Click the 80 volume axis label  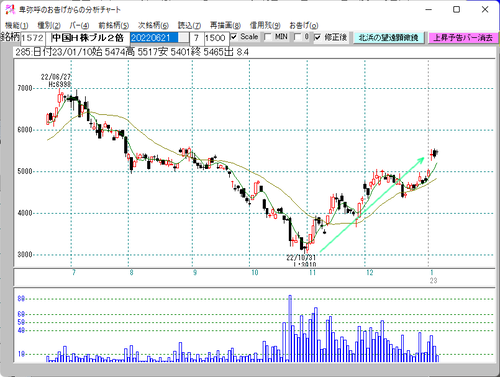21,299
